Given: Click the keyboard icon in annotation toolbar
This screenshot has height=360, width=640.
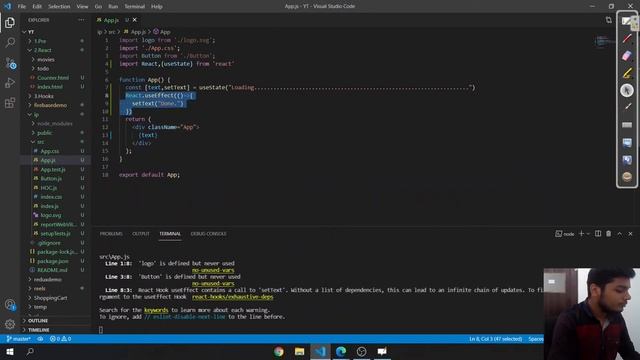Looking at the screenshot, I should [x=627, y=124].
